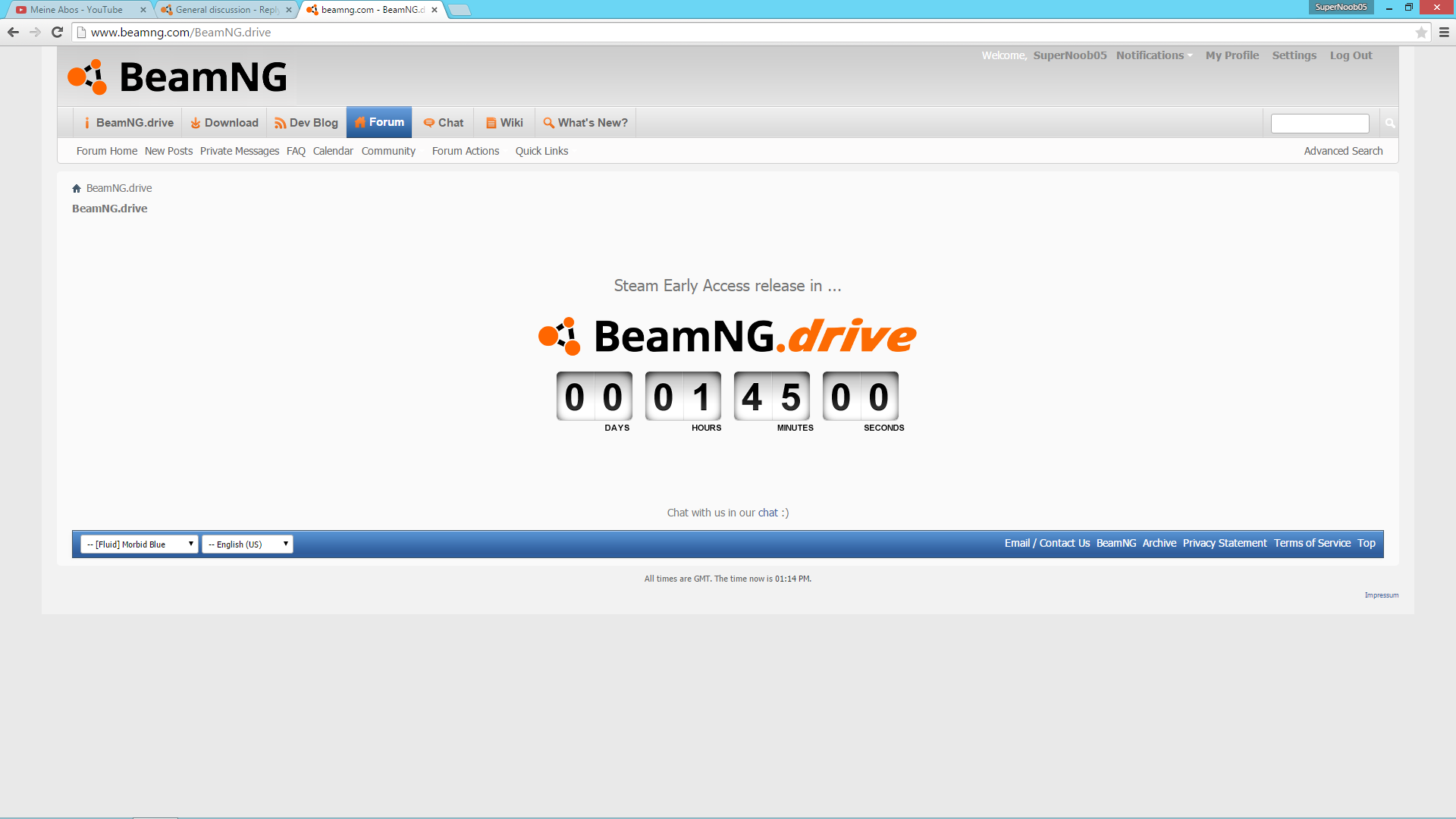Image resolution: width=1456 pixels, height=819 pixels.
Task: Open the English (US) language selector
Action: point(247,544)
